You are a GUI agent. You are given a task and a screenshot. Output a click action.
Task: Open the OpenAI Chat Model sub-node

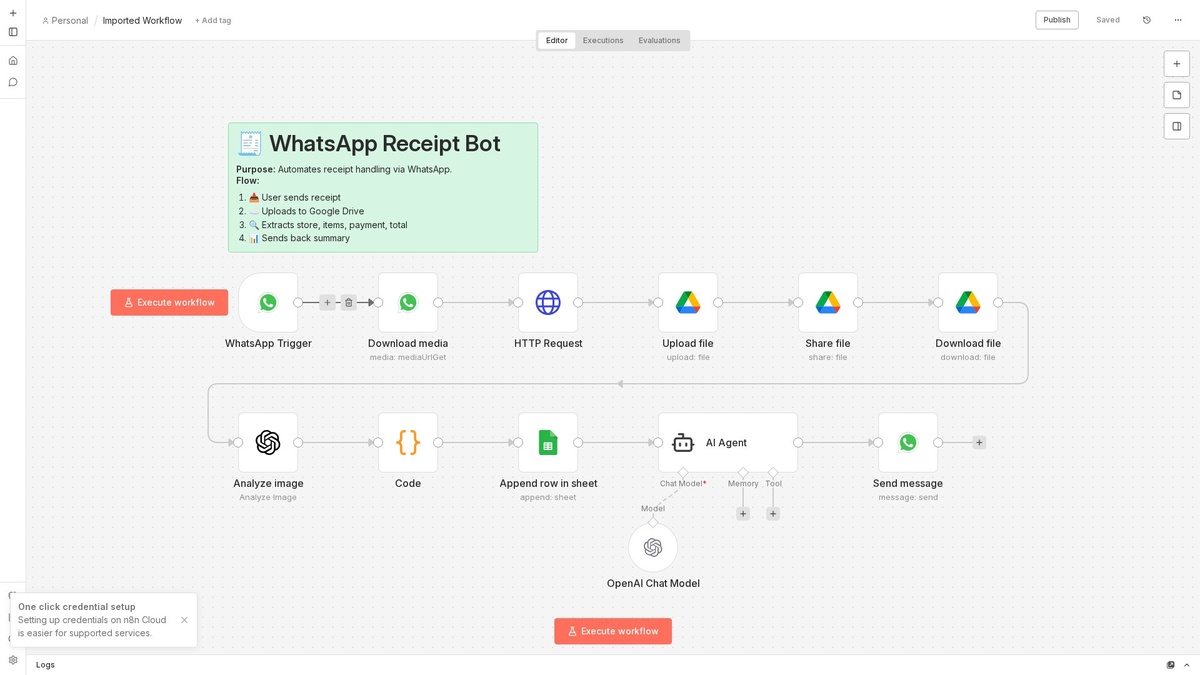pos(653,548)
